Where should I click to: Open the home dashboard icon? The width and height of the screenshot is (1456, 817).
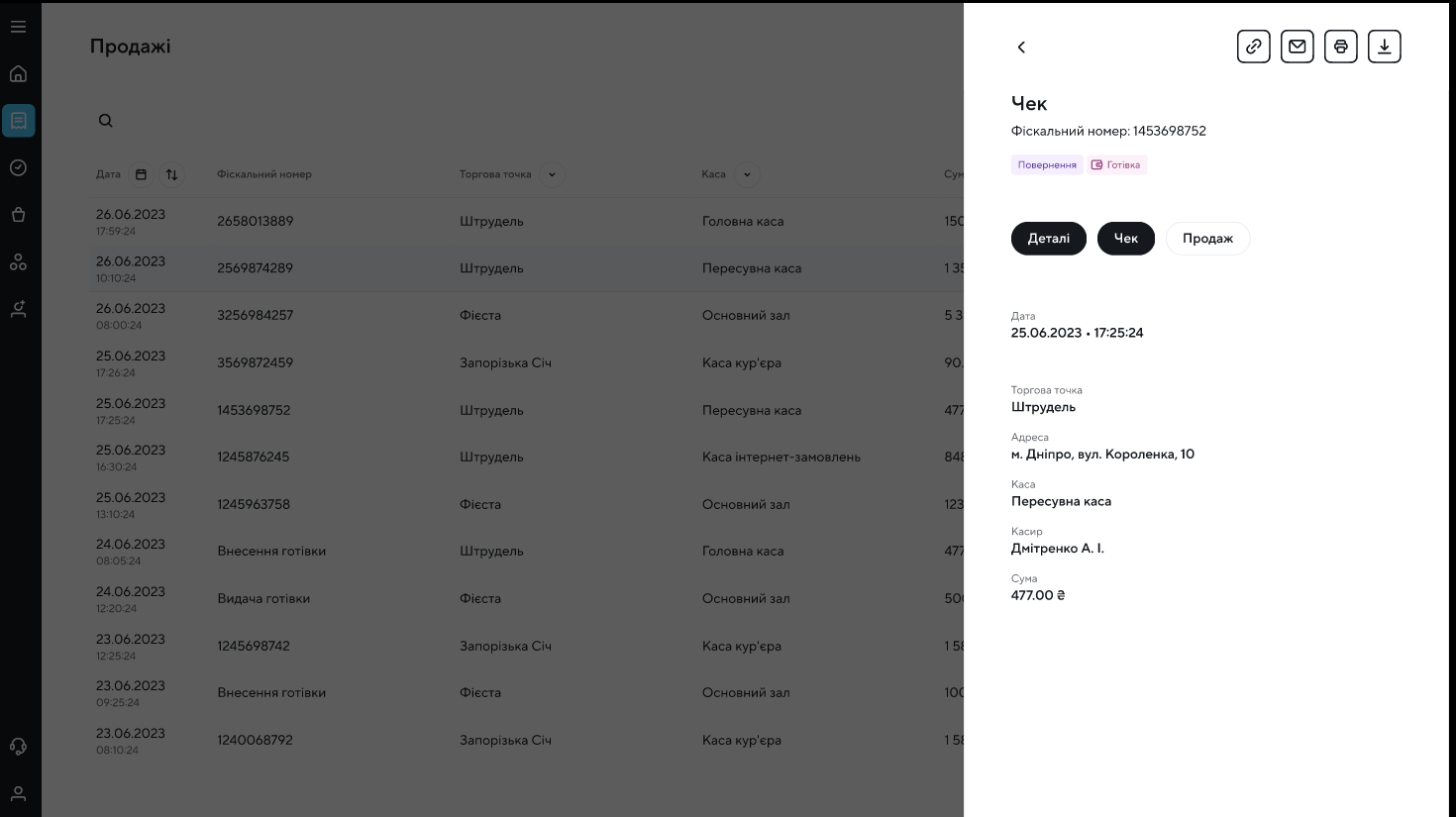click(x=18, y=74)
